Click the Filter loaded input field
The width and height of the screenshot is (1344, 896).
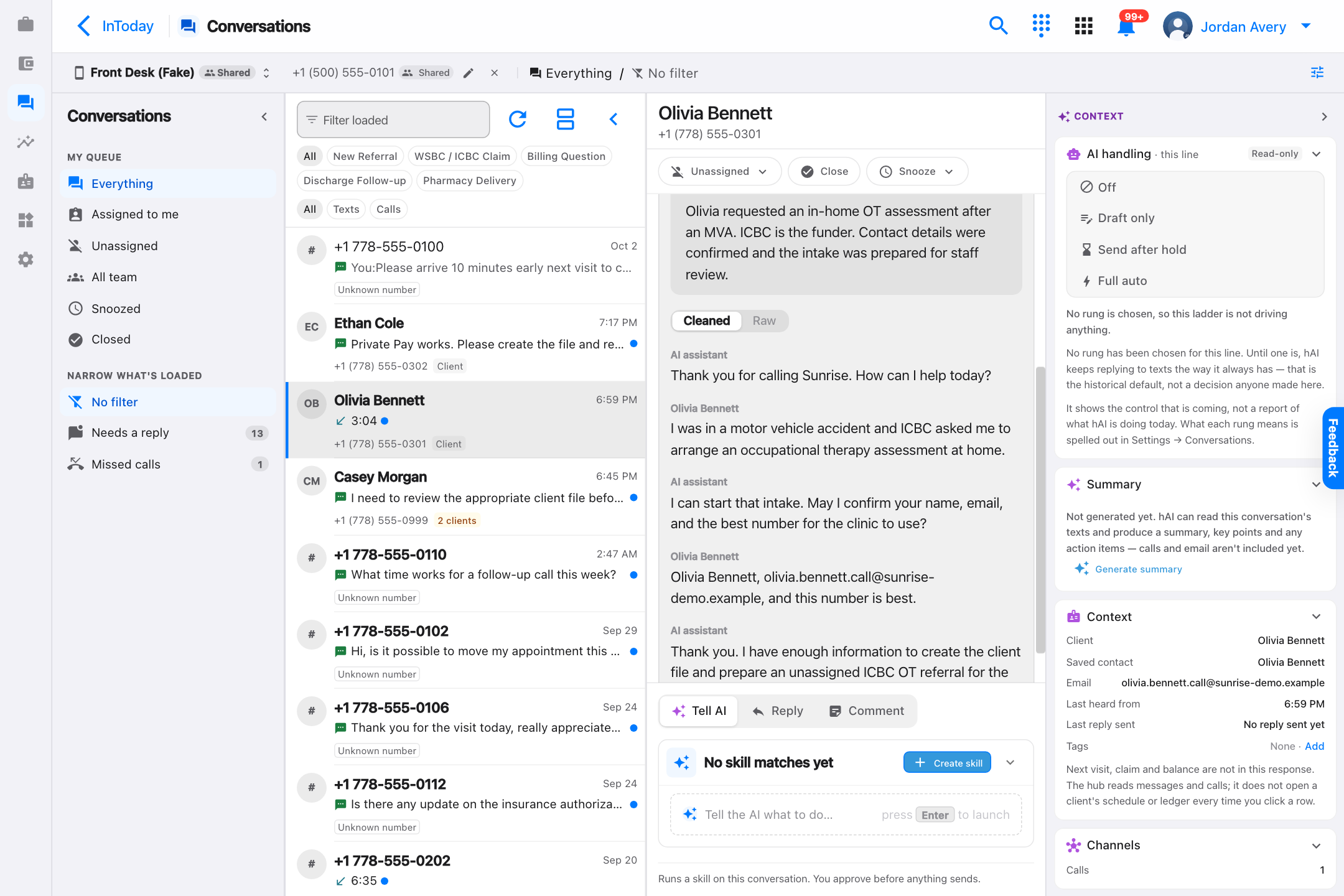[393, 119]
